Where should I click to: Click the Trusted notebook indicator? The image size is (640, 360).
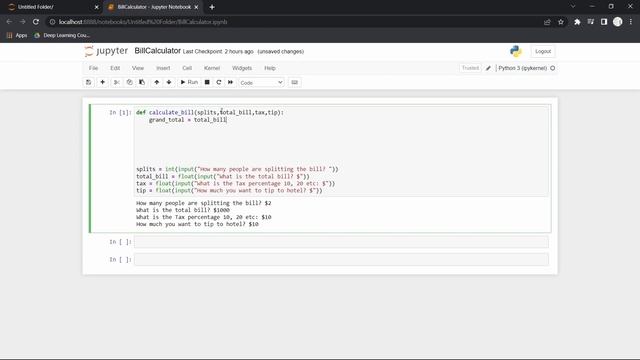tap(470, 68)
